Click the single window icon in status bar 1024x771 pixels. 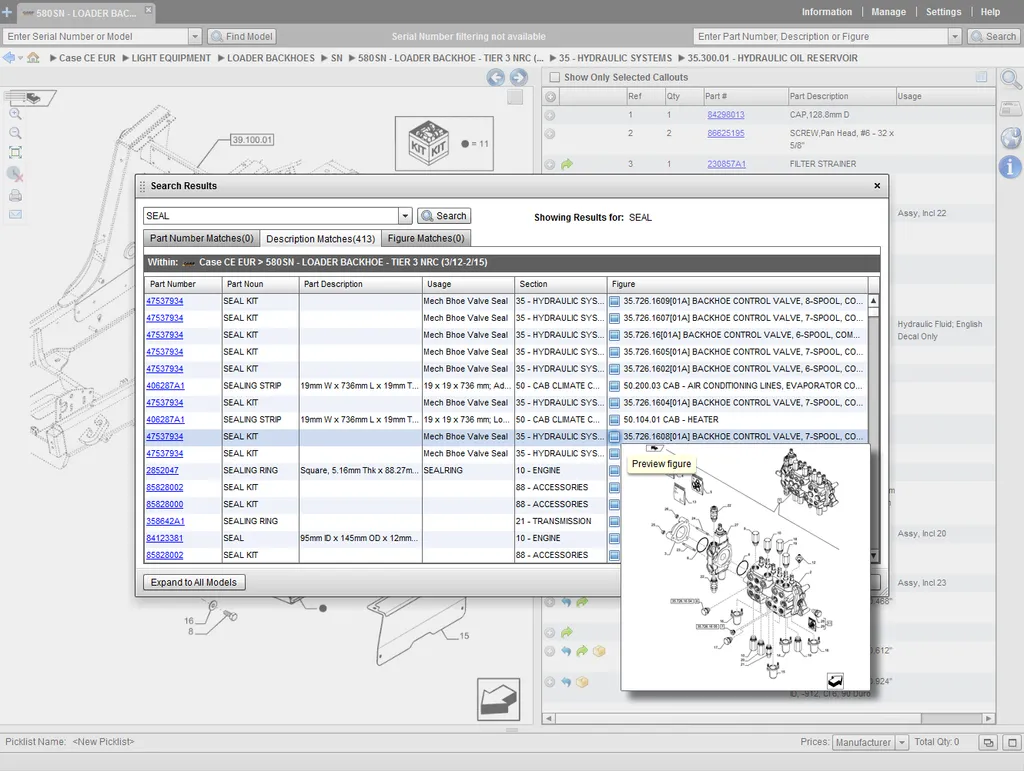(1012, 742)
